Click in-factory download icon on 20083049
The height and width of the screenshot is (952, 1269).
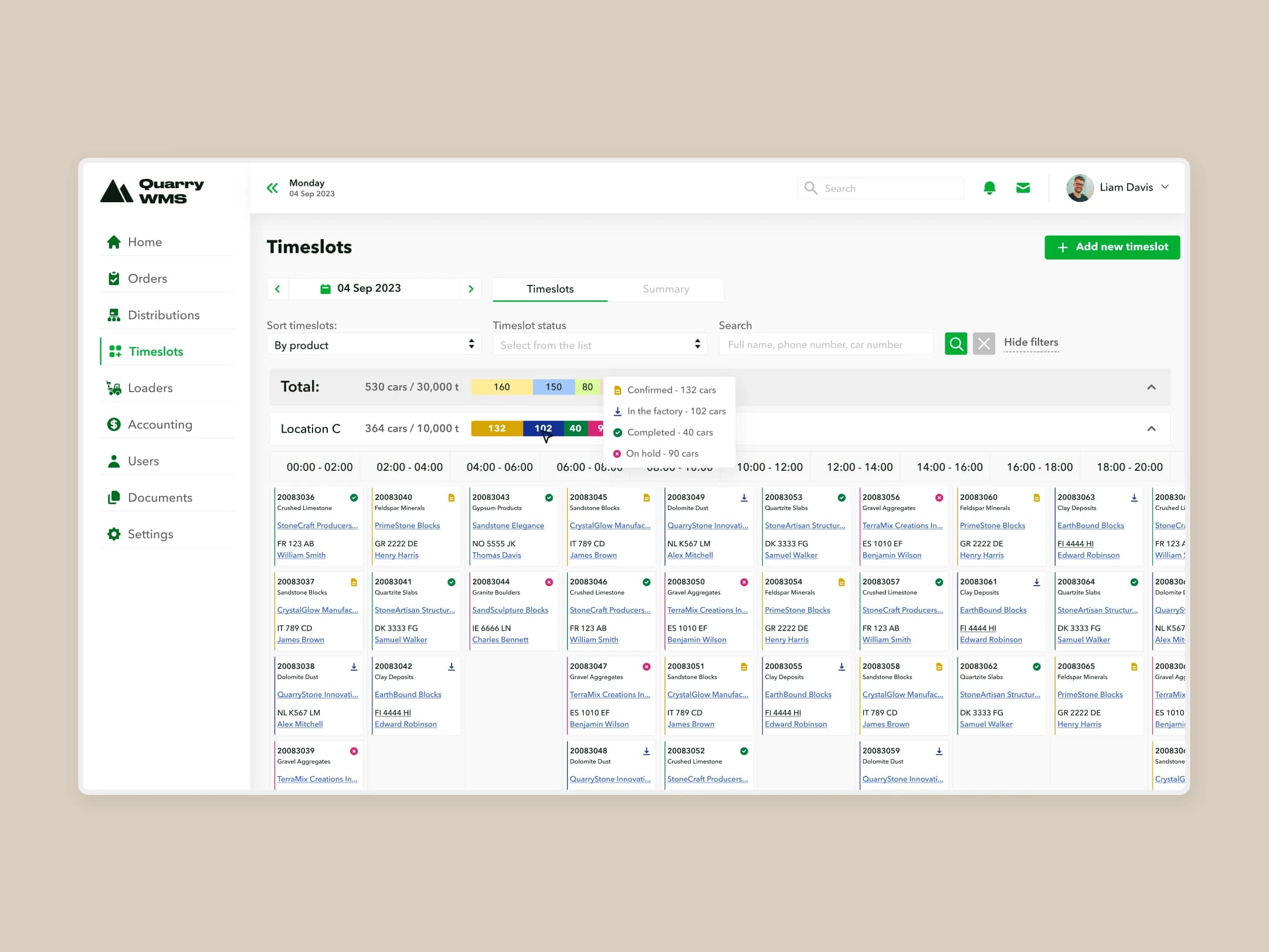[744, 498]
